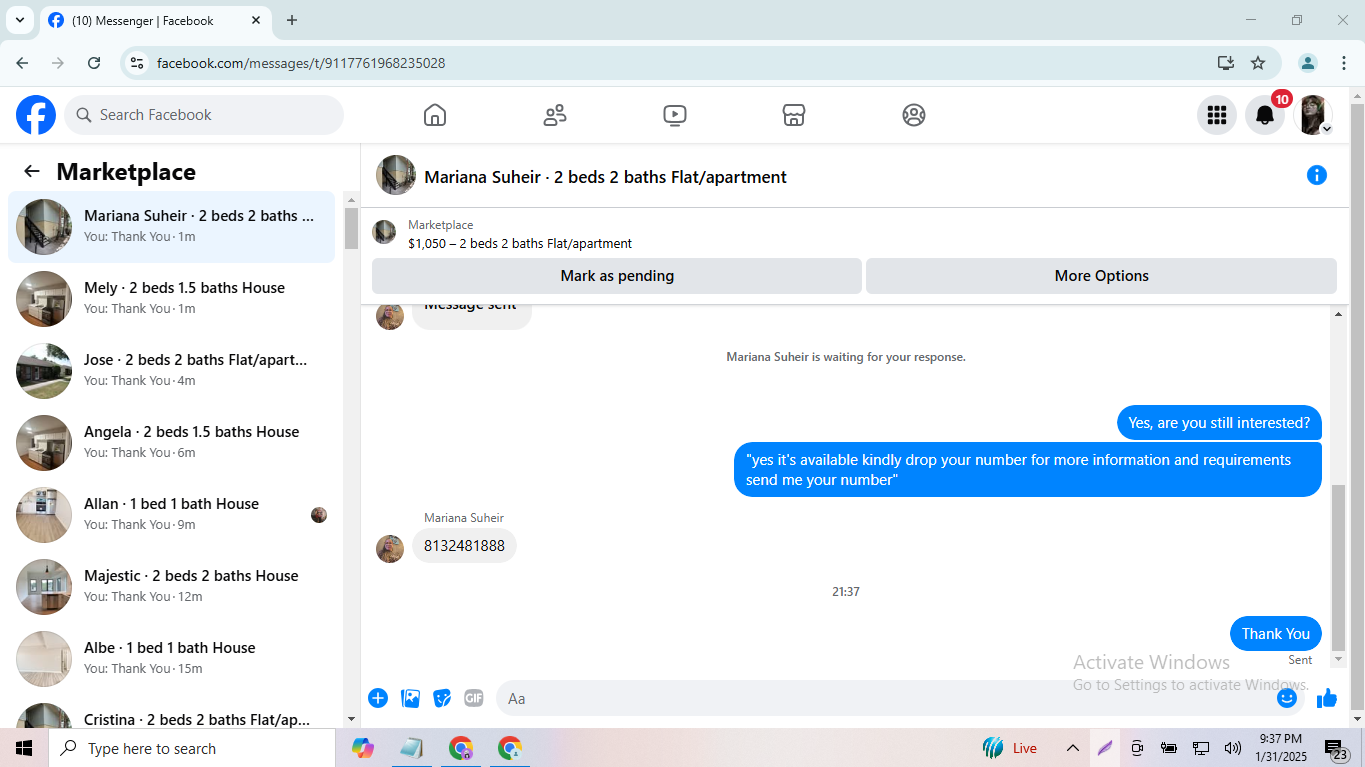Send a thumbs-up like
This screenshot has height=767, width=1365.
point(1327,698)
